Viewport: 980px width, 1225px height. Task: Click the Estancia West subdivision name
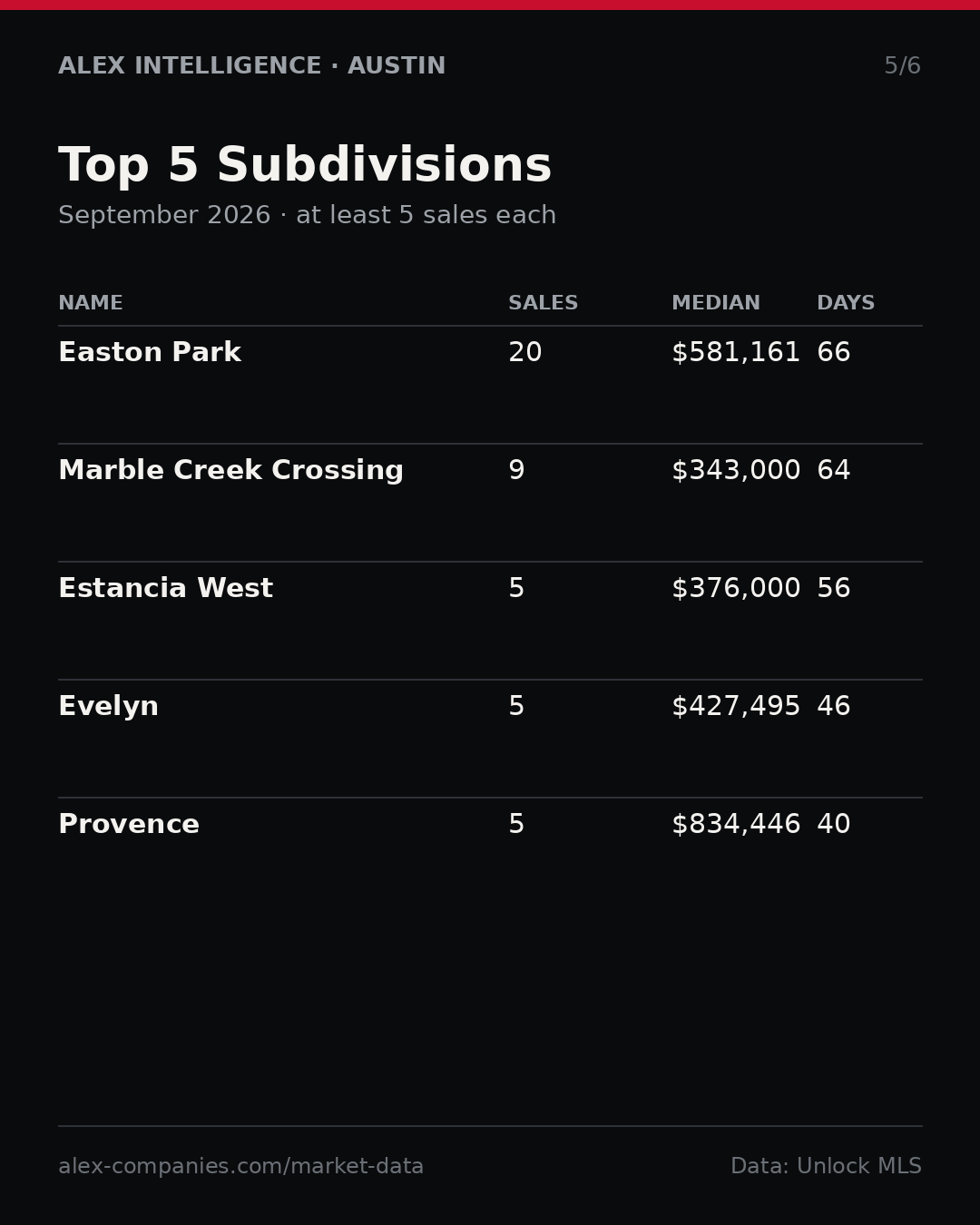[165, 589]
